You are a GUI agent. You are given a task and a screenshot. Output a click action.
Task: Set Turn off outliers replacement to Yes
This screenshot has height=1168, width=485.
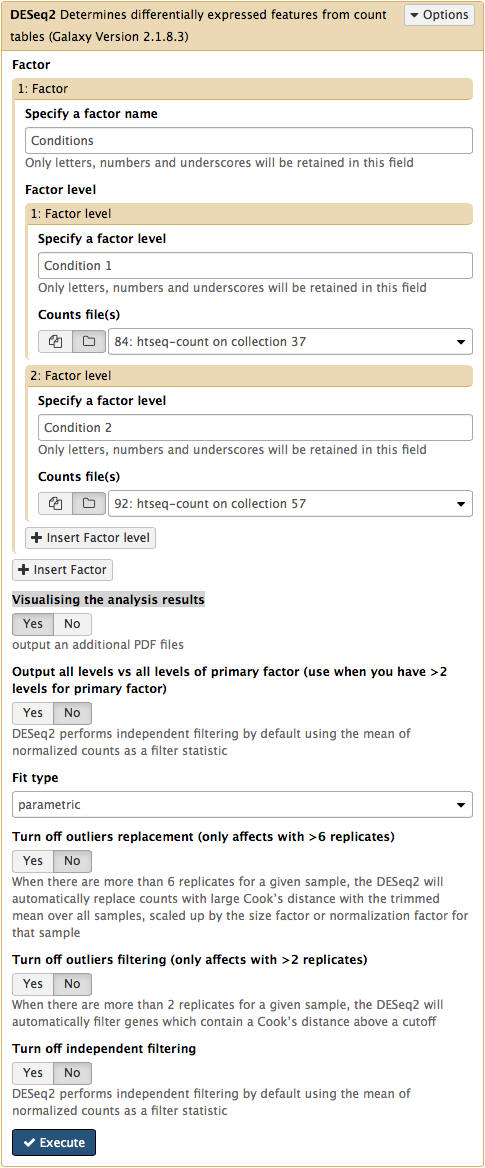33,860
